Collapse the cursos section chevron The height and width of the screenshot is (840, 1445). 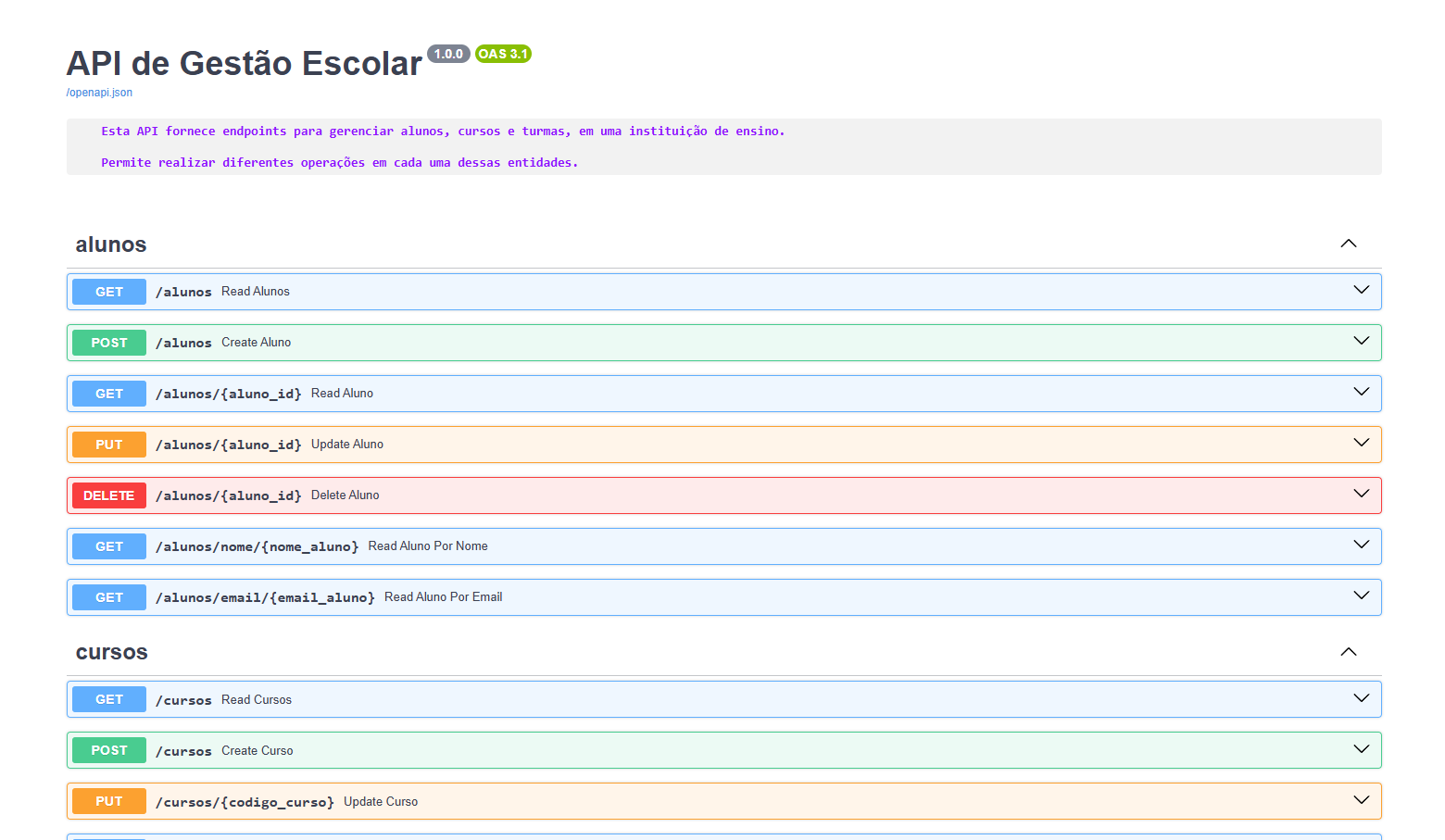point(1348,652)
